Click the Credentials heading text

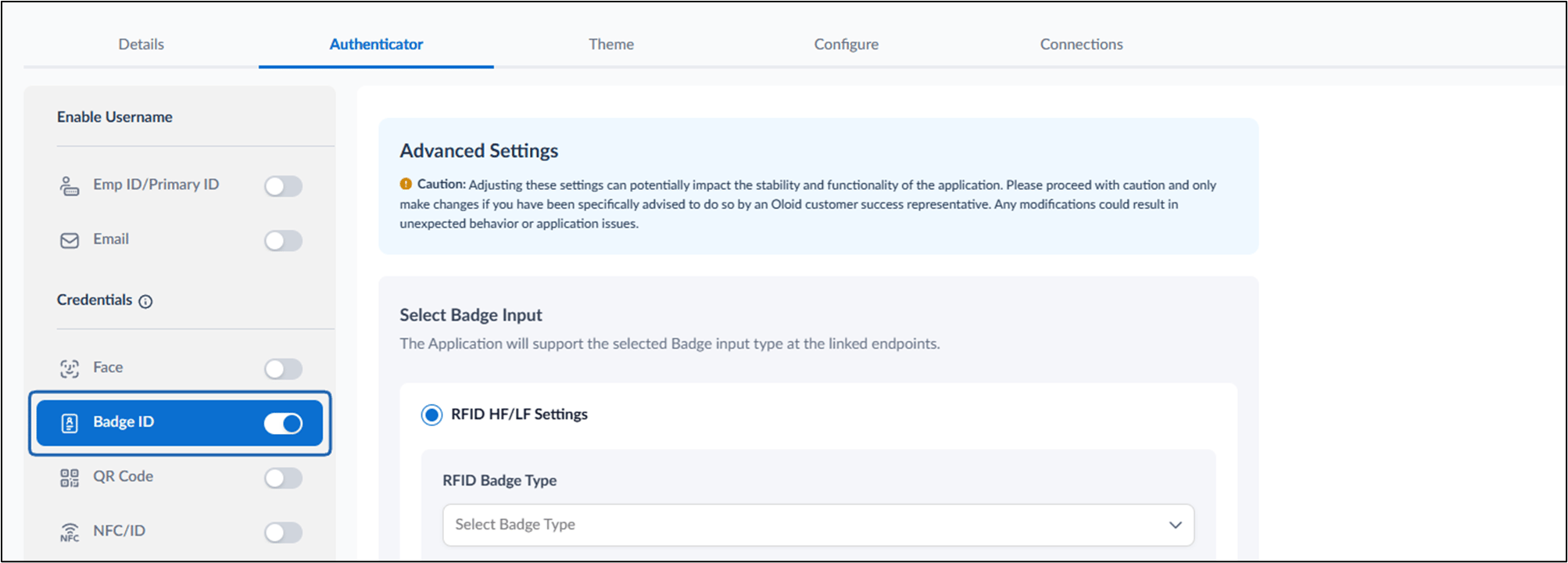(x=95, y=300)
